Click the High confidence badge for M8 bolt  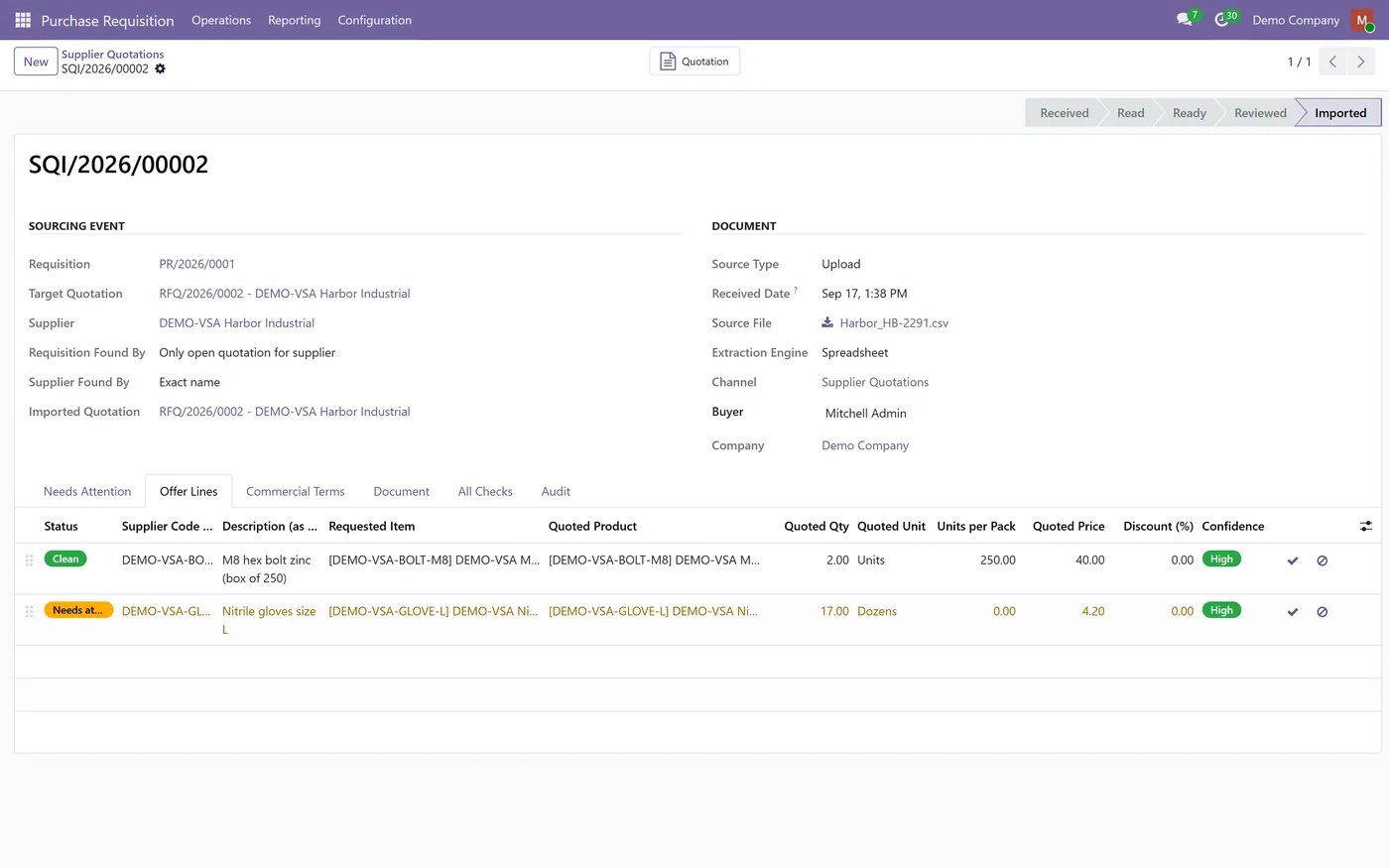coord(1221,559)
